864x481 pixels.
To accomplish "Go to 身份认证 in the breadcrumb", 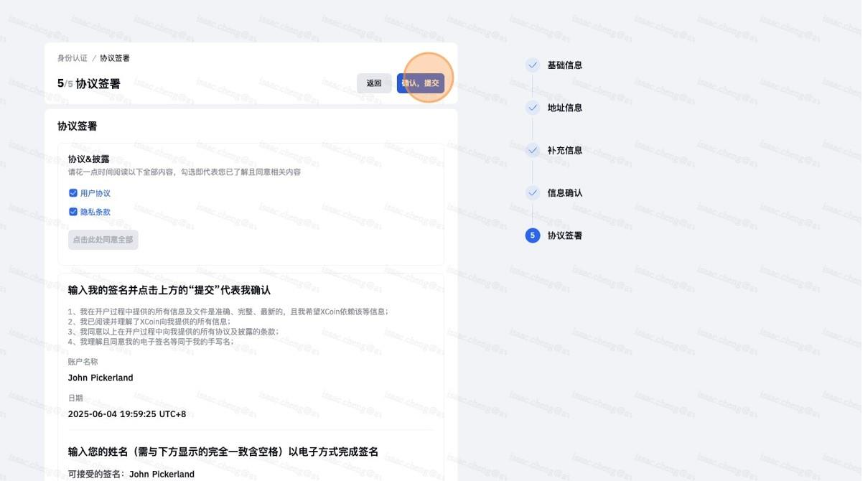I will pos(72,58).
